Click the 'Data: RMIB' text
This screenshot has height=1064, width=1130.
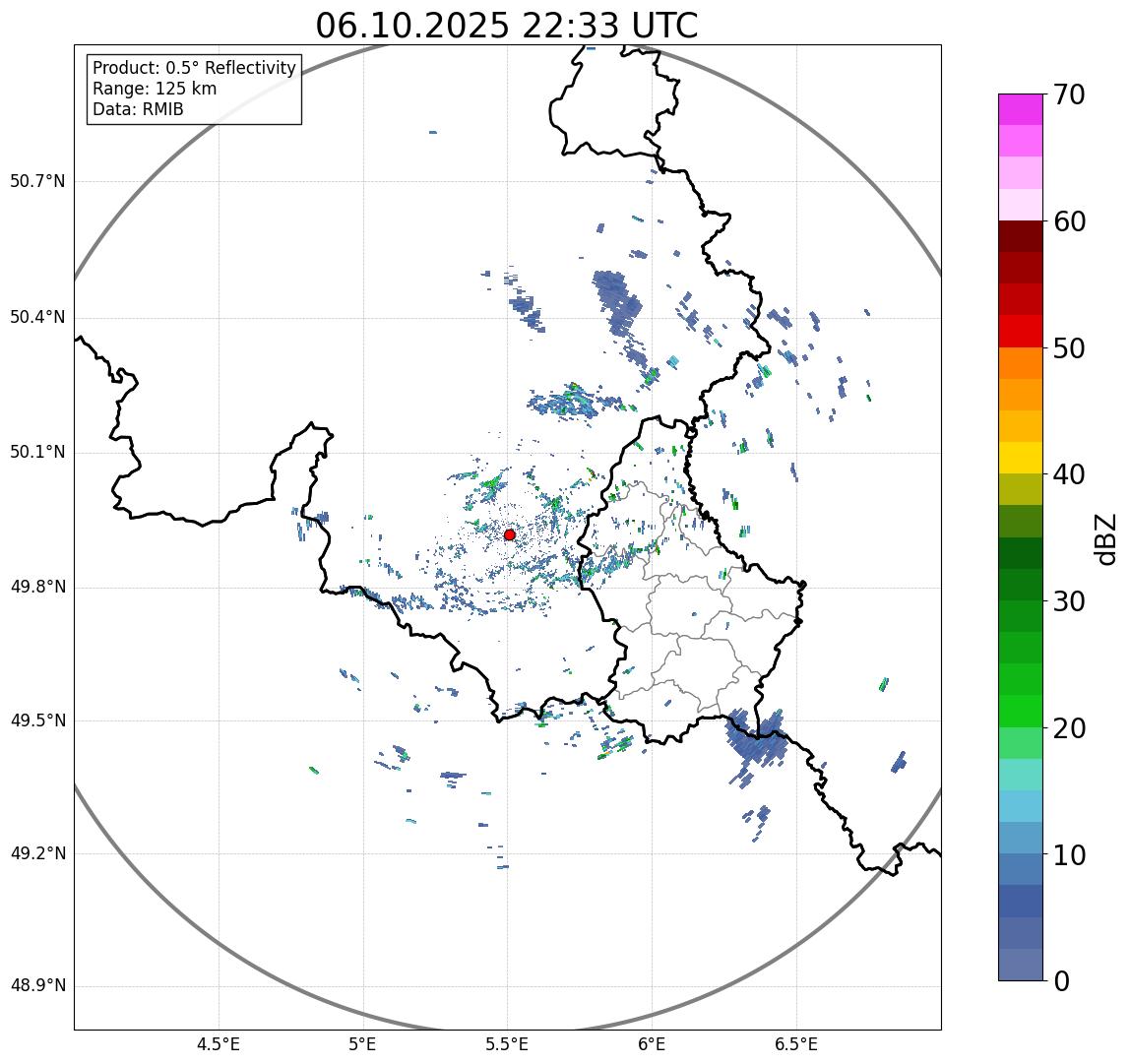[138, 109]
